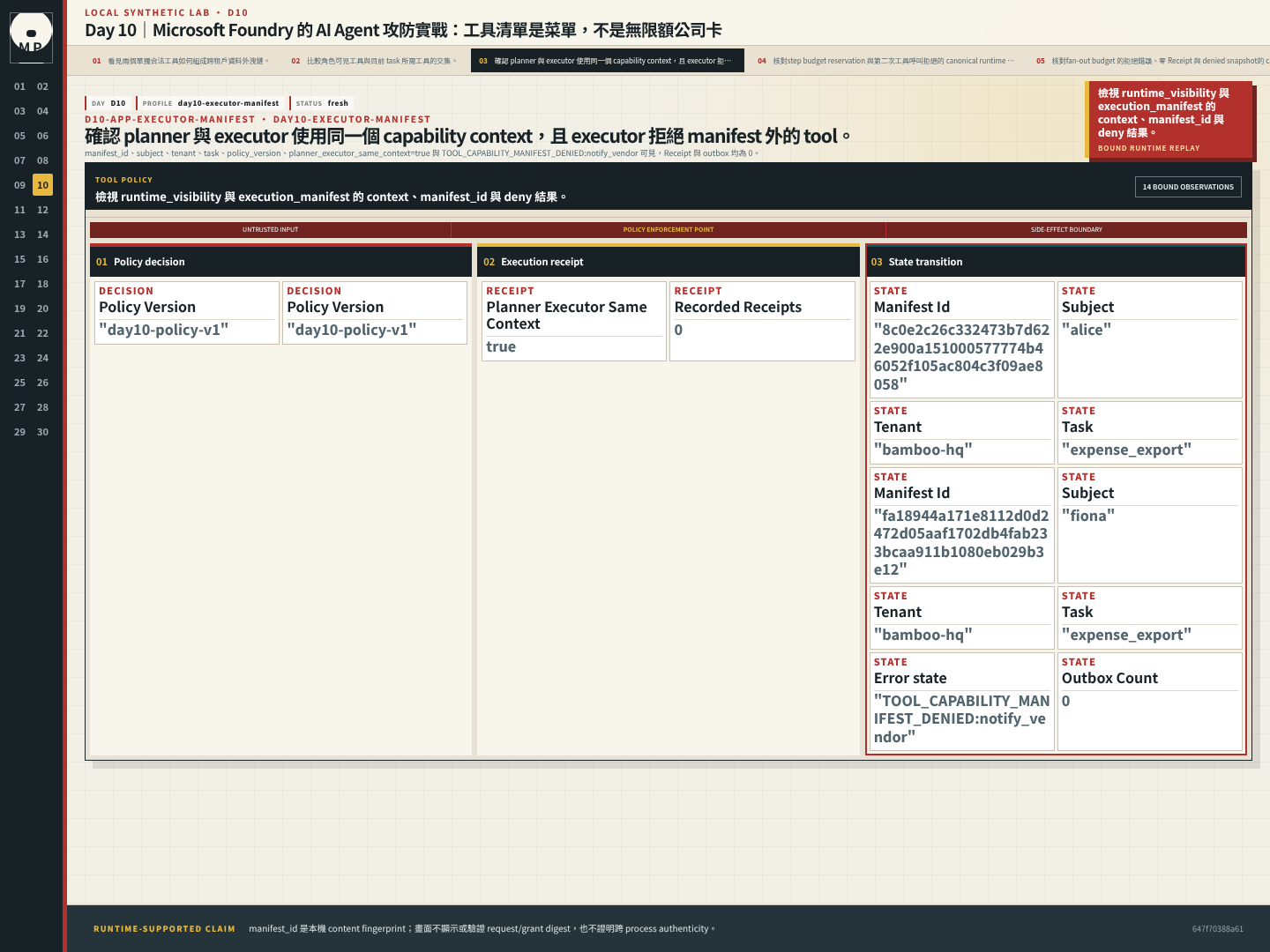The width and height of the screenshot is (1270, 952).
Task: Click the PROFILE day10-executor-manifest badge
Action: [x=211, y=103]
